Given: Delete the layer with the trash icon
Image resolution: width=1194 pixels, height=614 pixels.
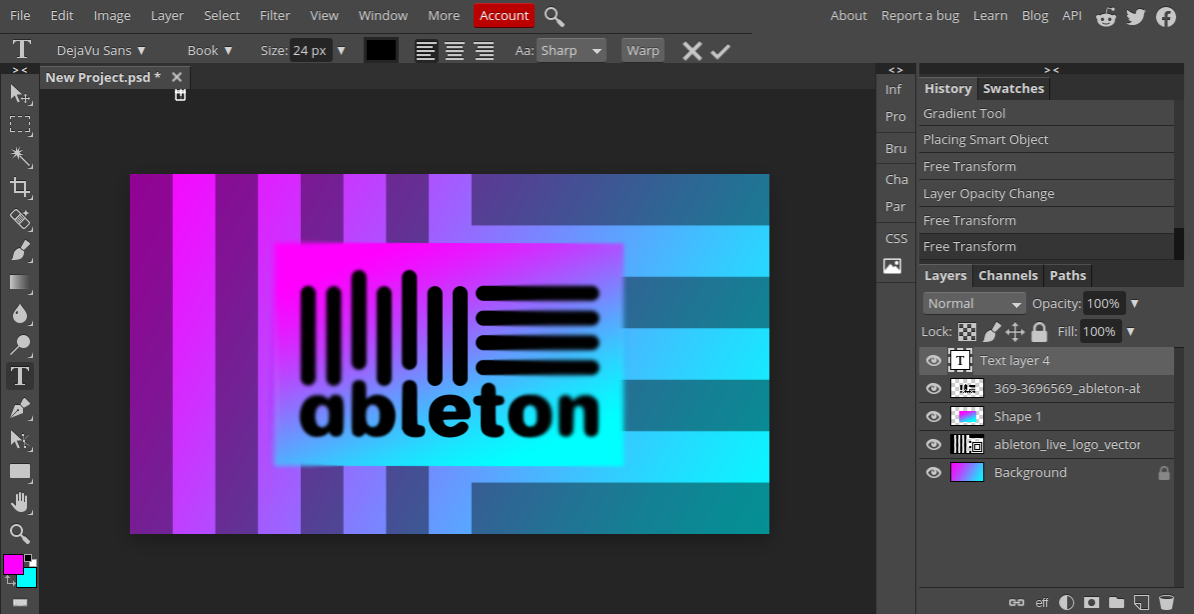Looking at the screenshot, I should 1166,603.
